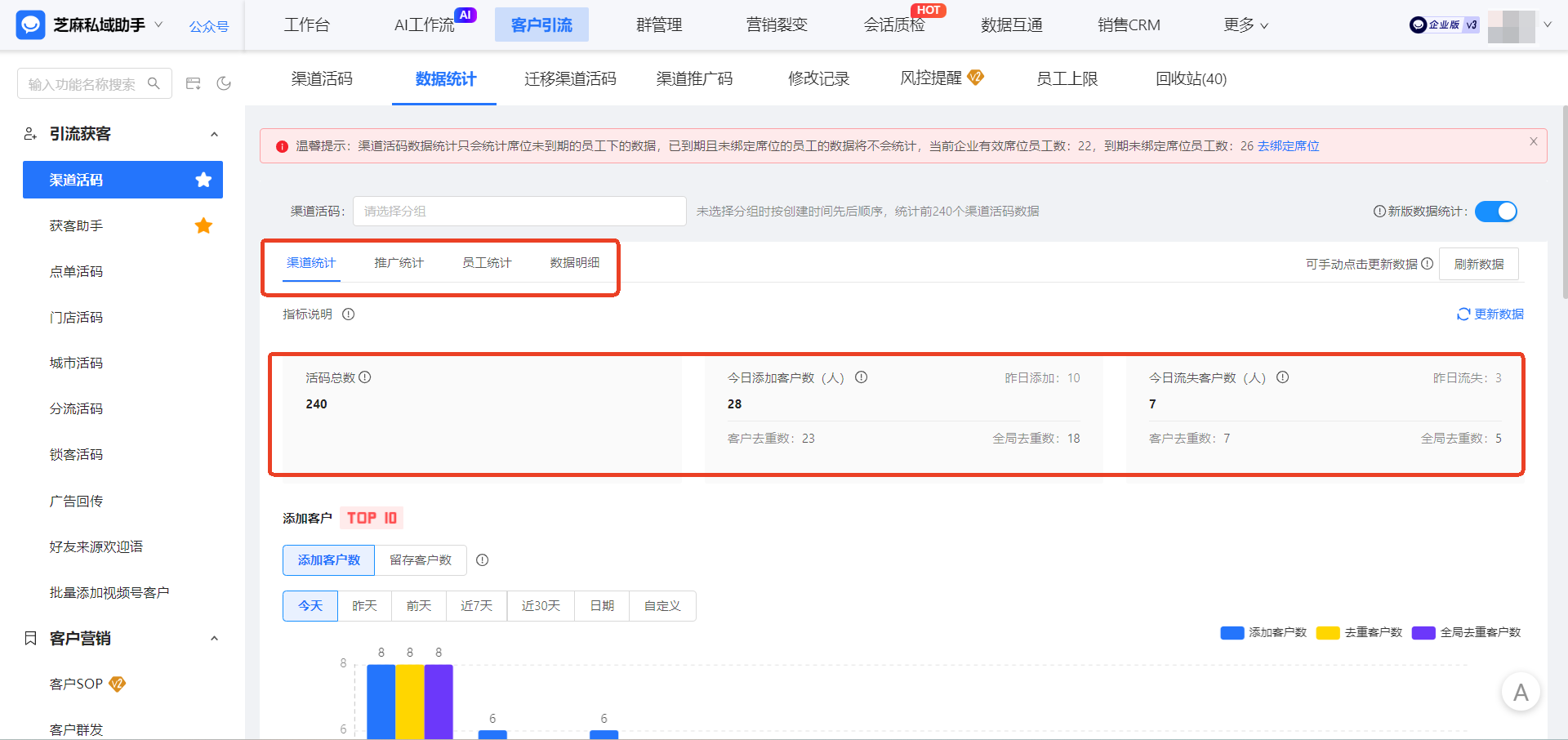Click the search magnifier icon
The image size is (1568, 740).
(x=154, y=83)
